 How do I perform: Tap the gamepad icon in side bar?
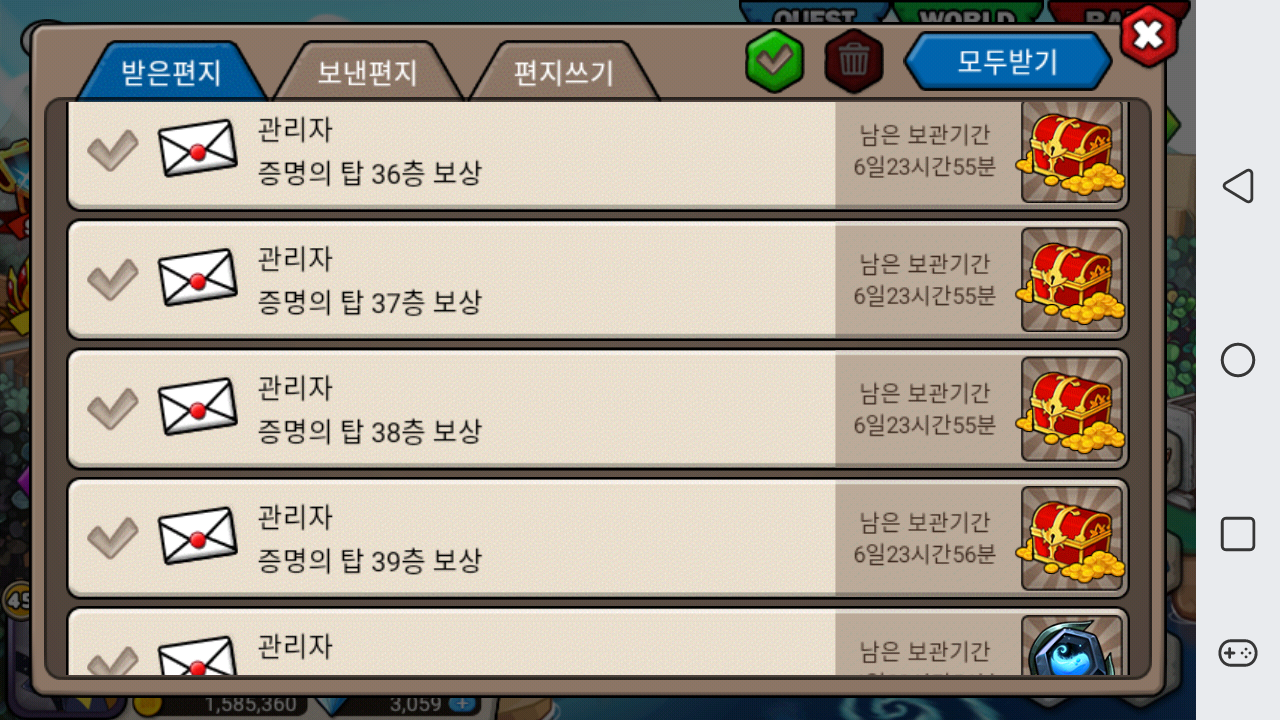point(1237,653)
